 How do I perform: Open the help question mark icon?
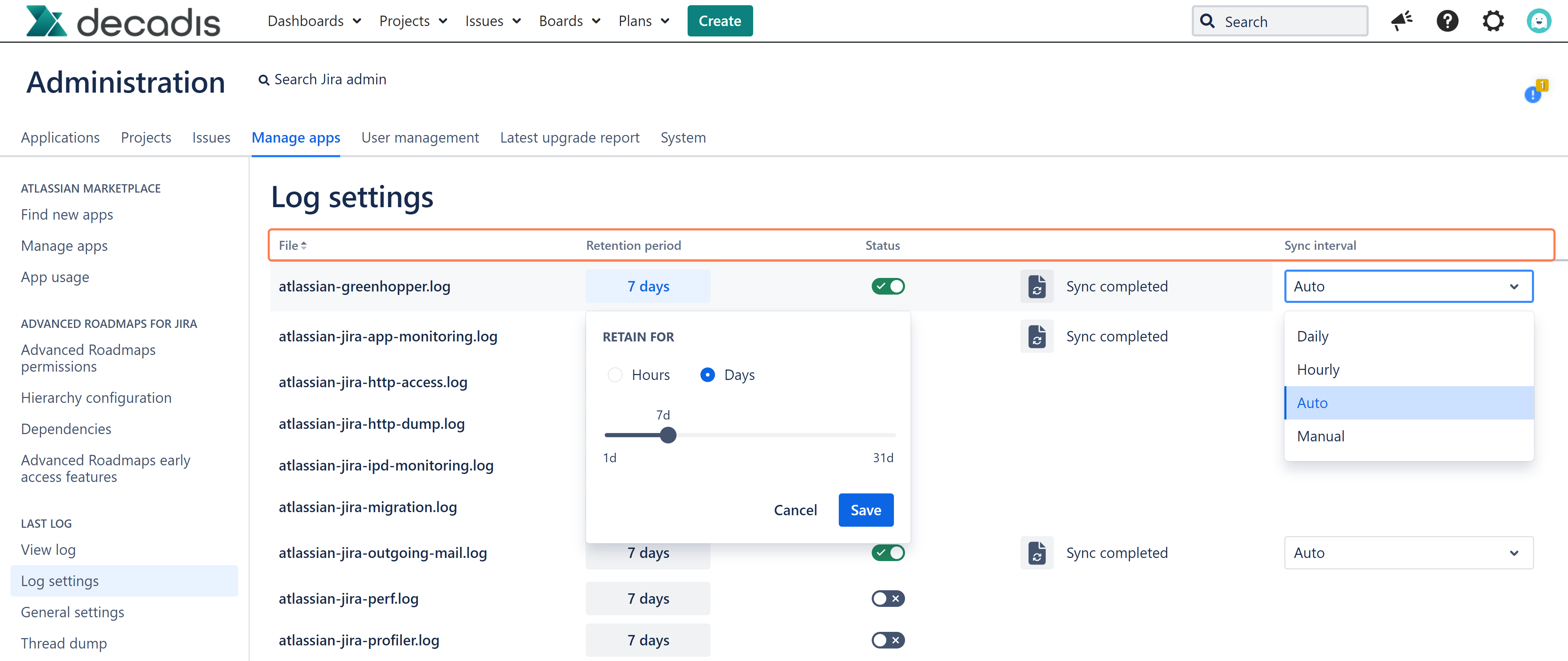(1447, 21)
